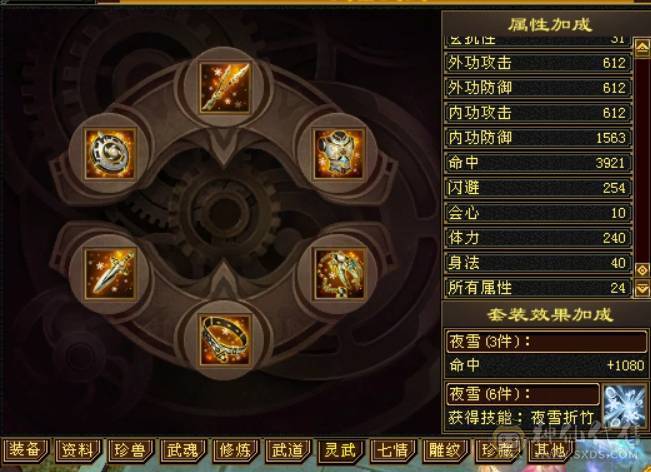Open the 装备 tab
Viewport: 651px width, 472px height.
click(25, 450)
